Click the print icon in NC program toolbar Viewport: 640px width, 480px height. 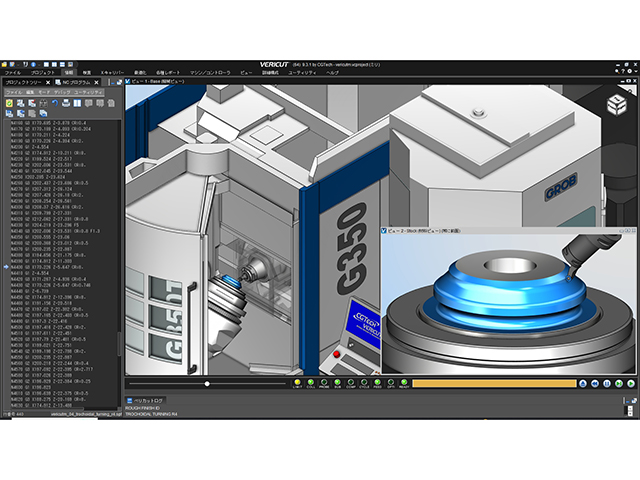coord(66,104)
